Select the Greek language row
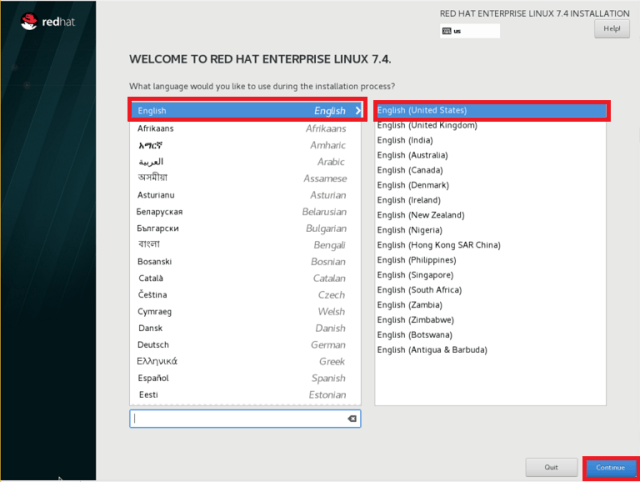Screen dimensions: 640x482 [x=246, y=361]
